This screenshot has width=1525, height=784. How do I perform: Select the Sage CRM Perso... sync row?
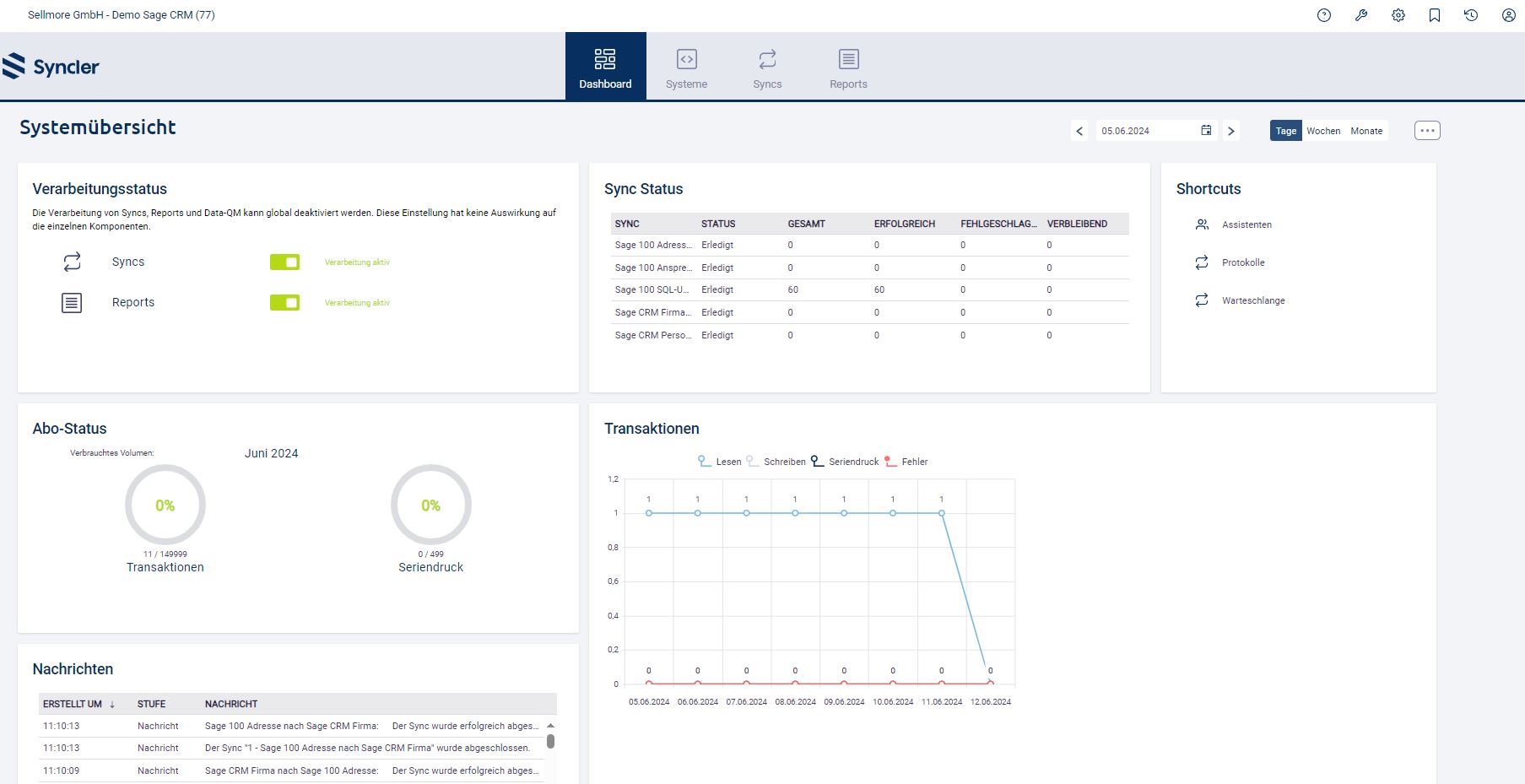[x=870, y=335]
